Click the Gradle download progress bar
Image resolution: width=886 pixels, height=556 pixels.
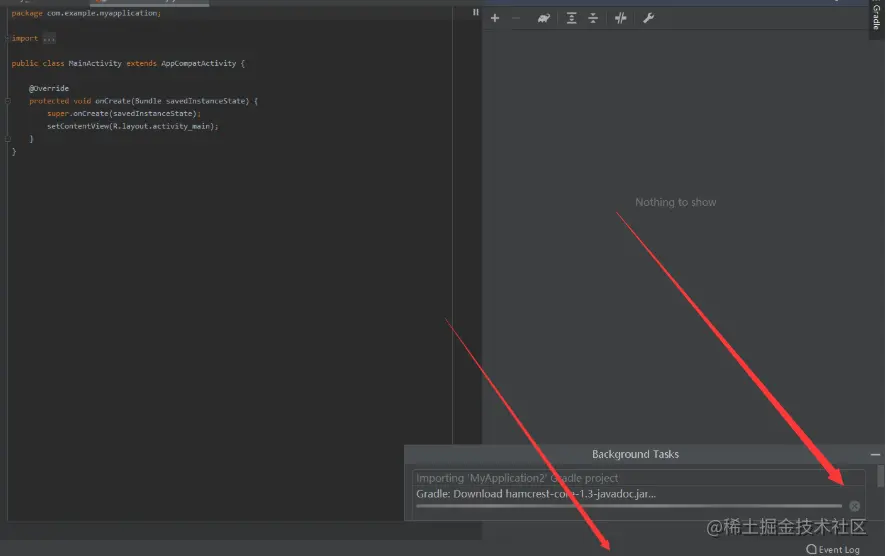[629, 506]
